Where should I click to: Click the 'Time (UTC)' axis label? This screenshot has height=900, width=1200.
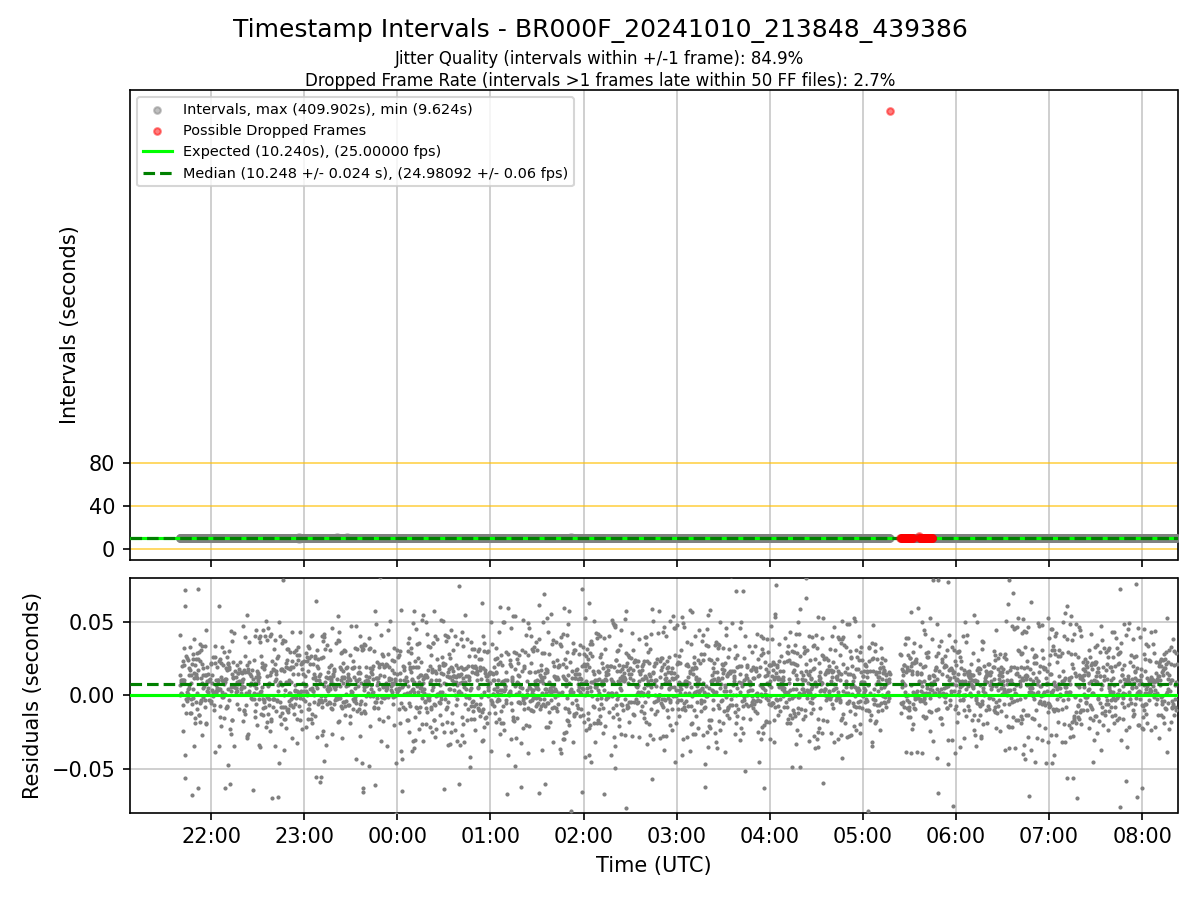[654, 865]
